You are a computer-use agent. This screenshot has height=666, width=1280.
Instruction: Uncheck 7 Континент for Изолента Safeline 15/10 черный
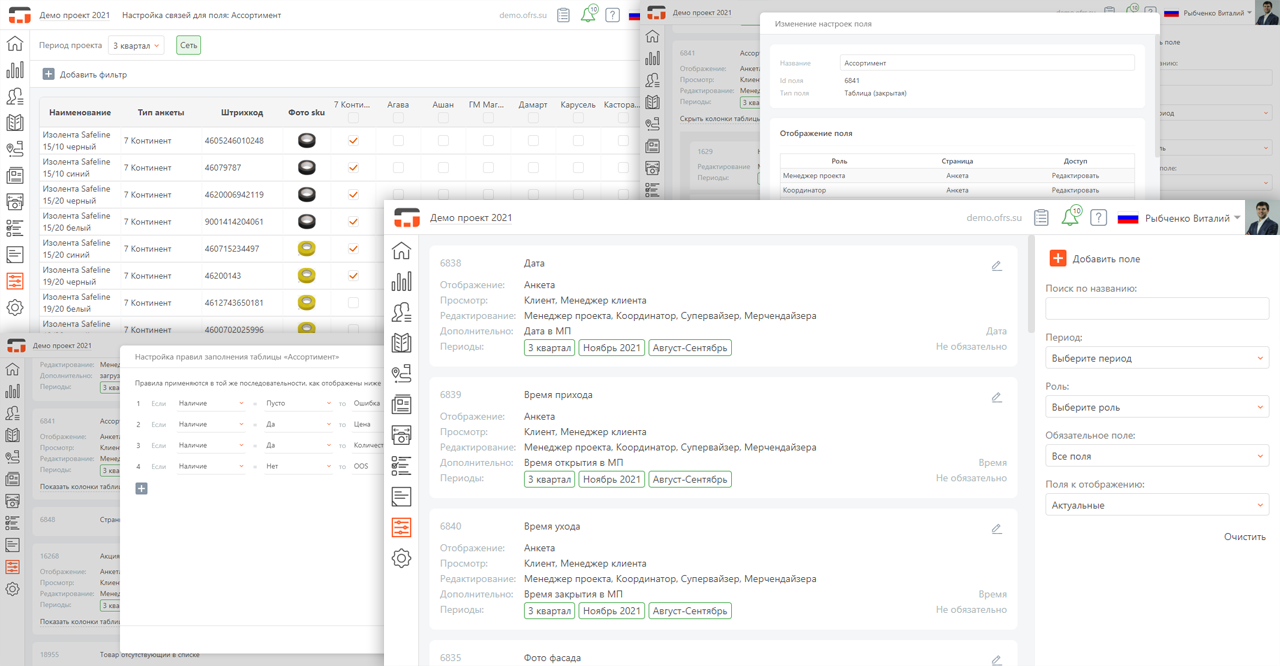point(353,141)
